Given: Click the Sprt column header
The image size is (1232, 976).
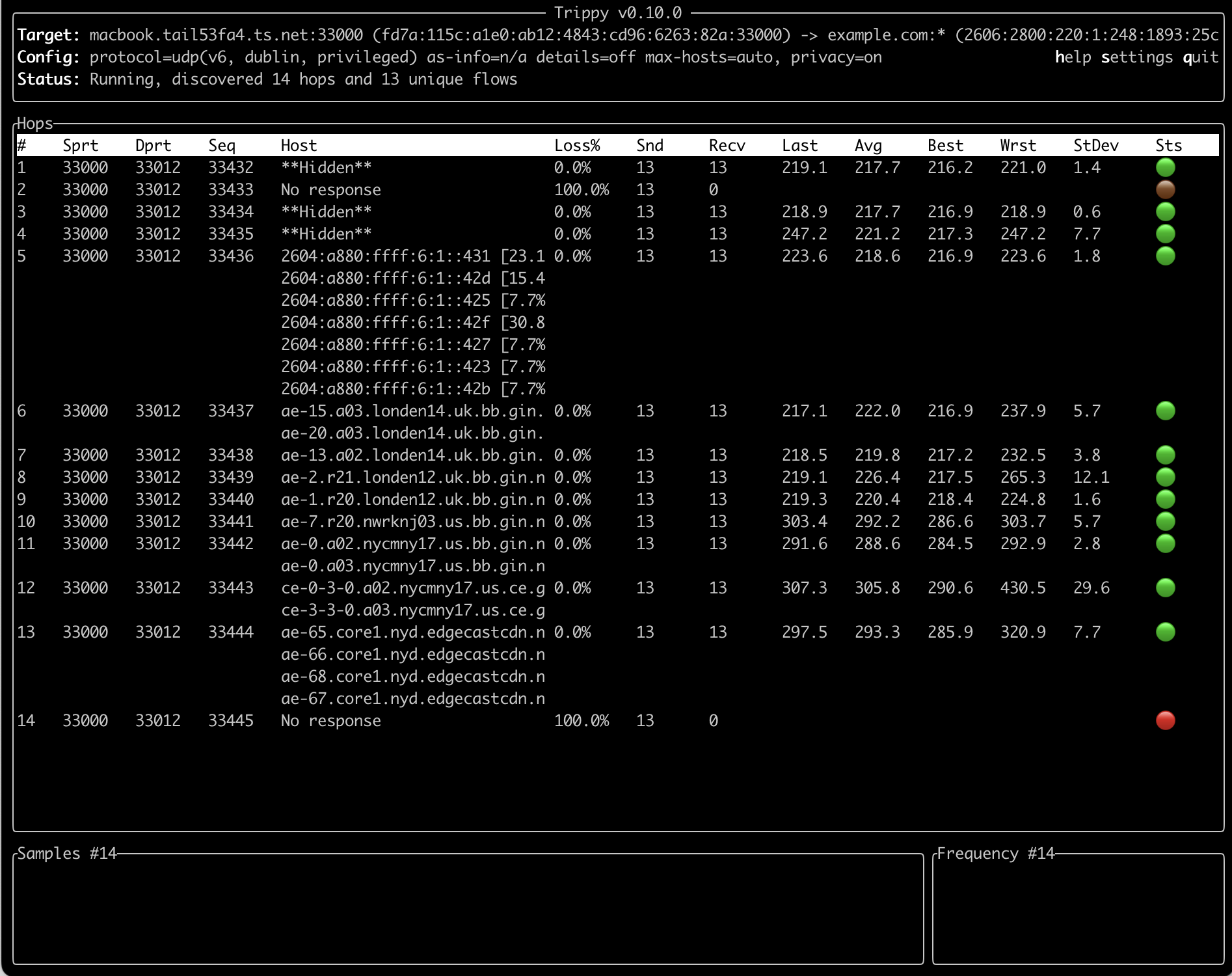Looking at the screenshot, I should 81,146.
